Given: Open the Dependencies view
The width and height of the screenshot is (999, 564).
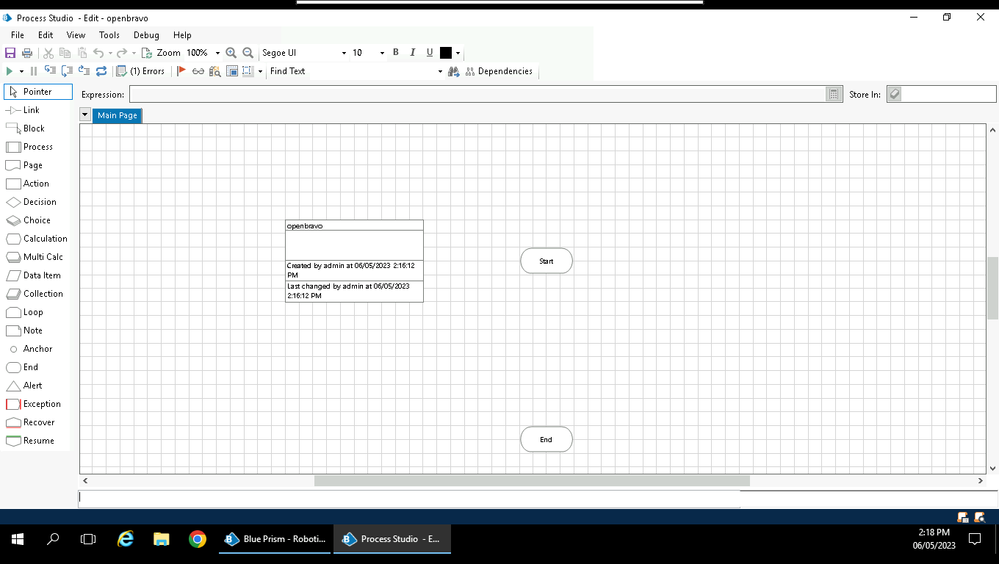Looking at the screenshot, I should click(x=499, y=71).
